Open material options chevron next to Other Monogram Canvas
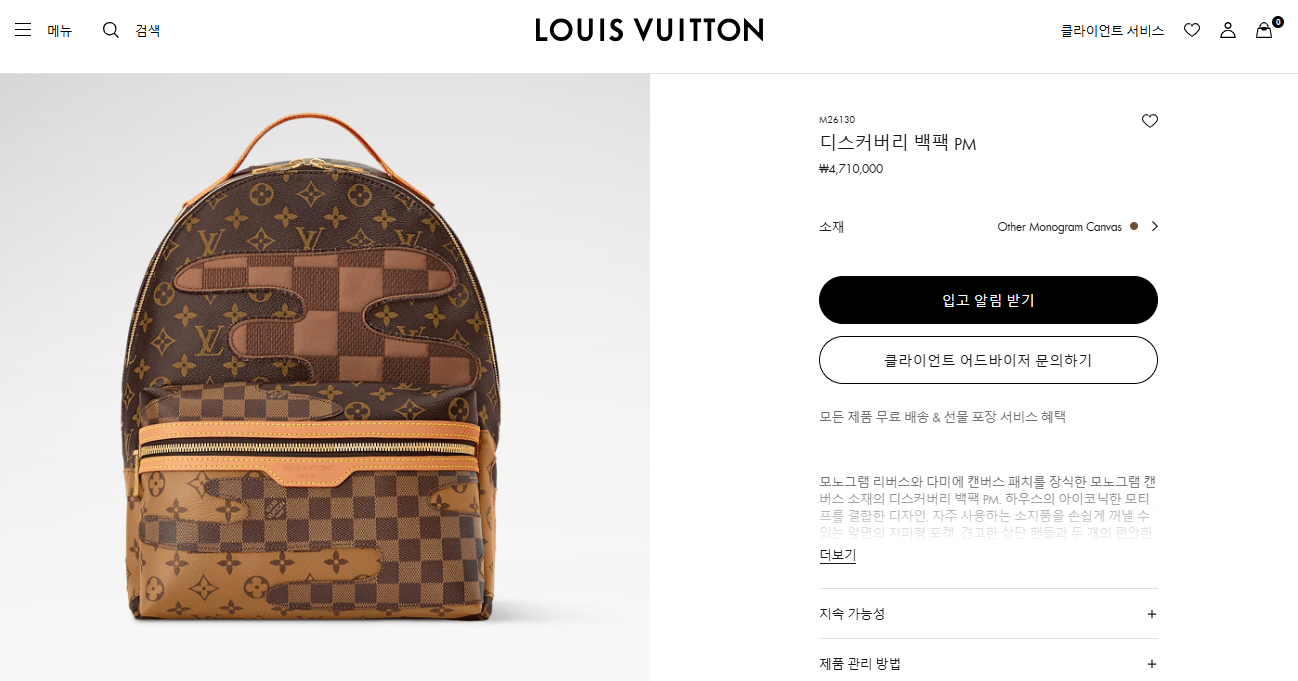This screenshot has width=1298, height=681. click(1155, 226)
